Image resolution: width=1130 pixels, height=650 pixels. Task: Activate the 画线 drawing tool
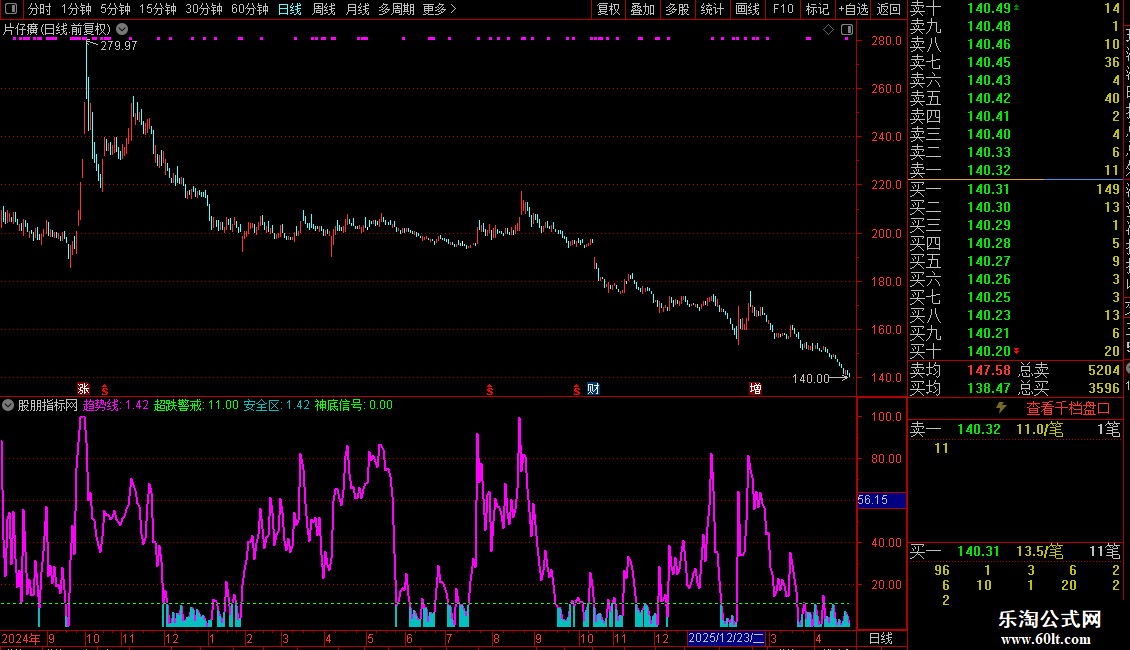(x=747, y=9)
